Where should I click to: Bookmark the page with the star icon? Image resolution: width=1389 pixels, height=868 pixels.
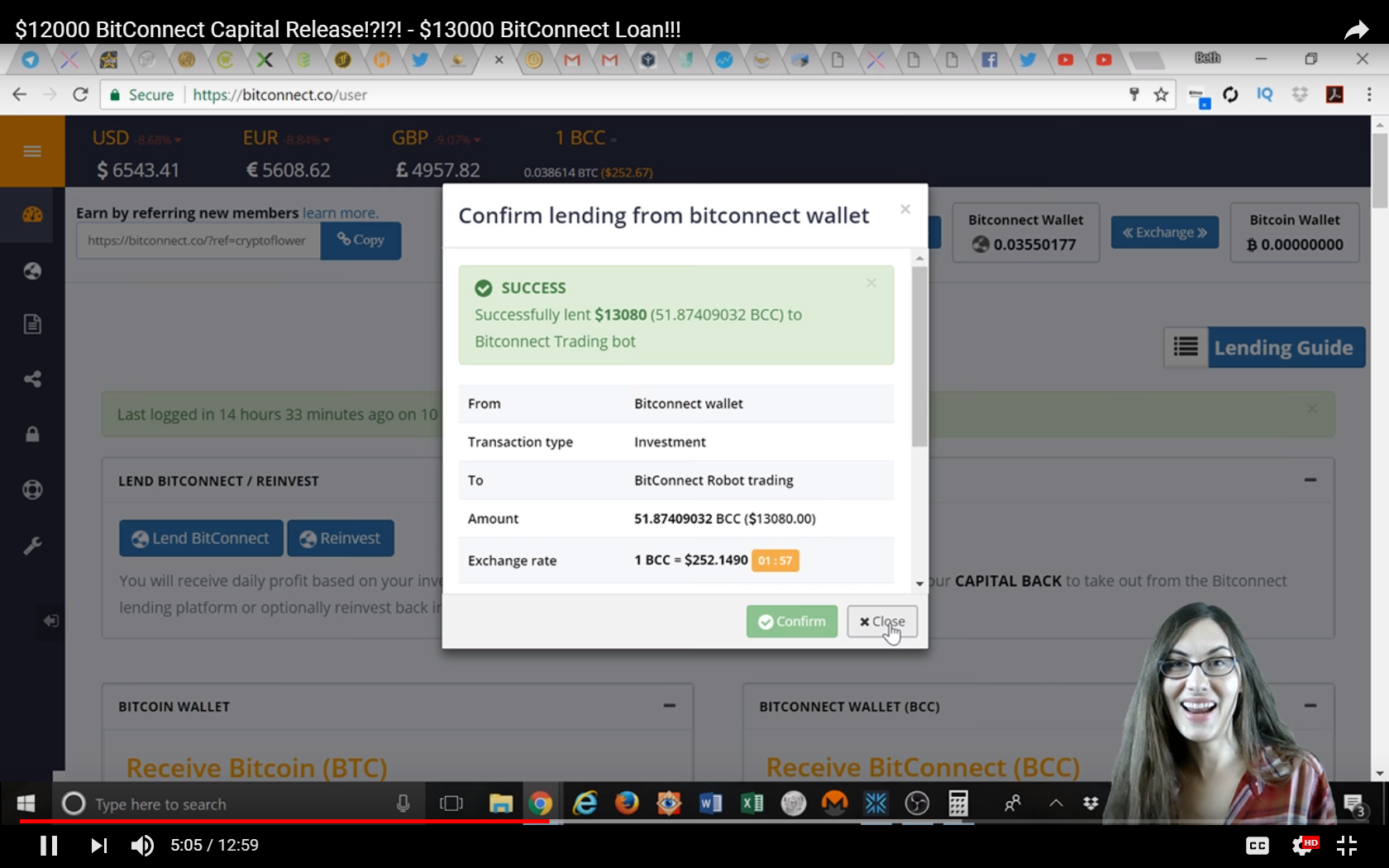tap(1161, 94)
